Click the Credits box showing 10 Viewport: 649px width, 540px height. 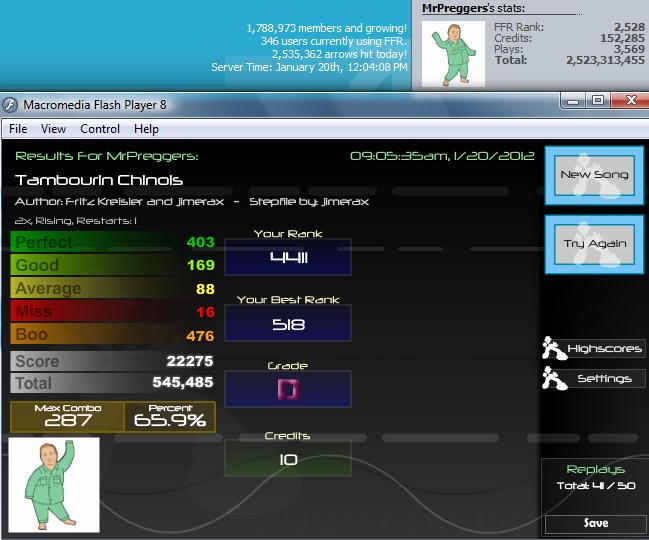288,458
